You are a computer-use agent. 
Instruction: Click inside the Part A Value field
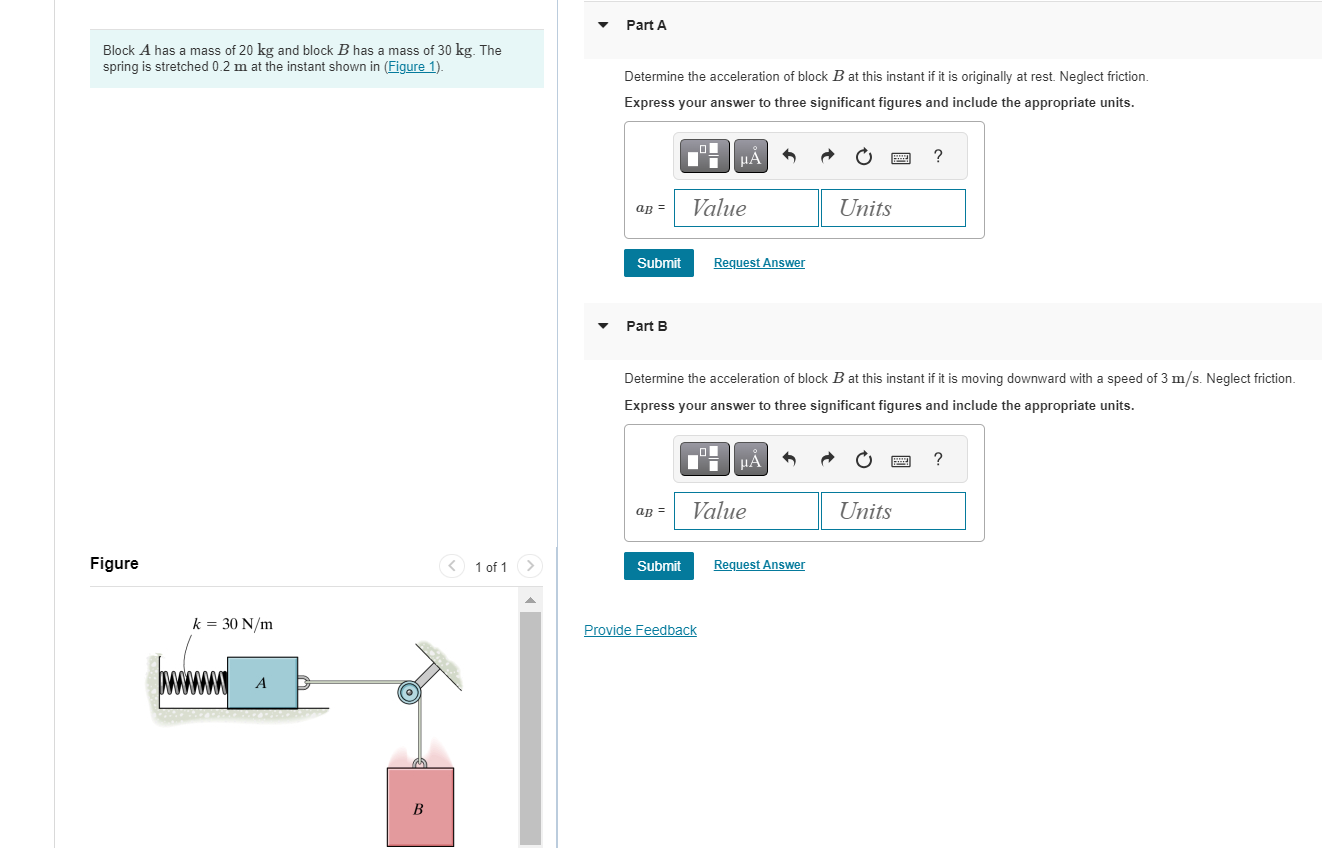[746, 207]
